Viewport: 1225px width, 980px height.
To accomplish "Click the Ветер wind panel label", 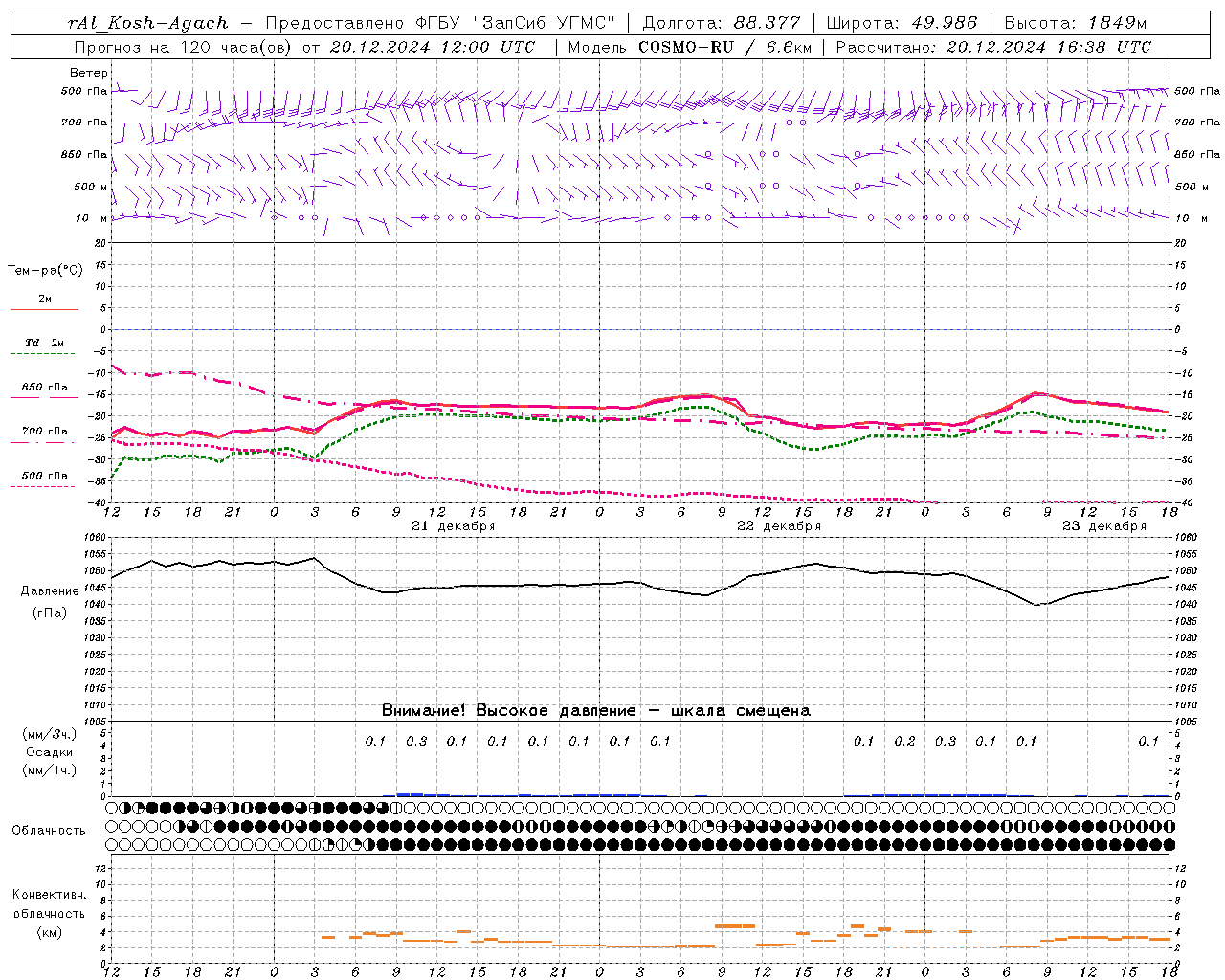I will click(x=89, y=73).
